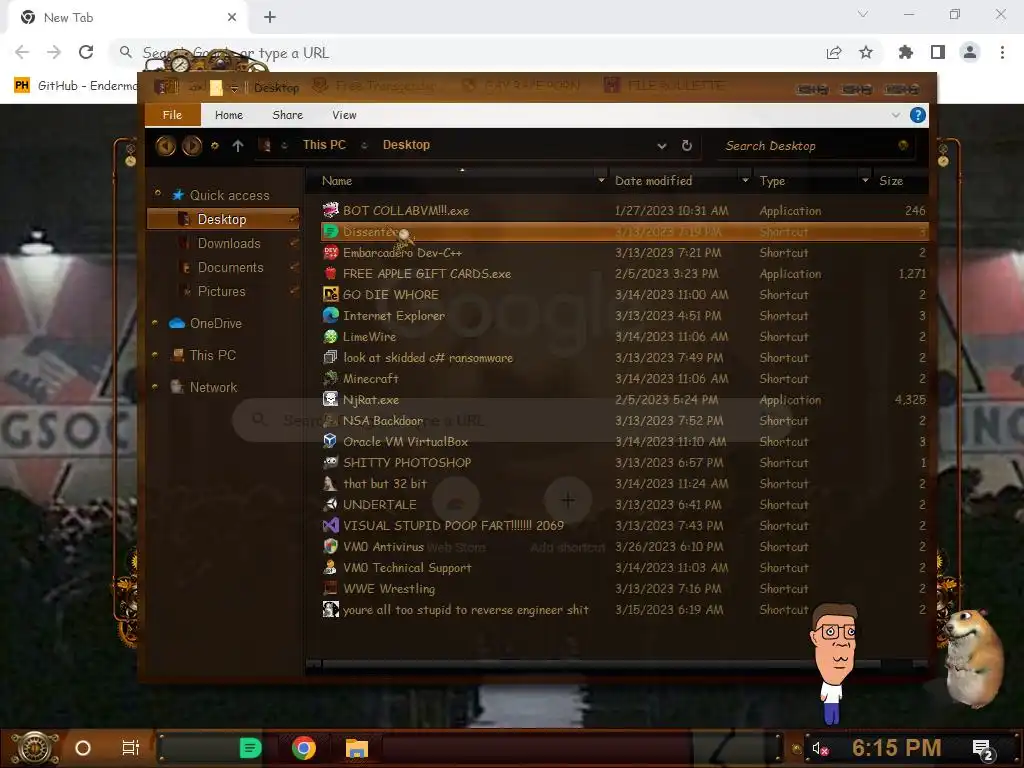Open Chrome profile avatar button
Image resolution: width=1024 pixels, height=768 pixels.
970,52
